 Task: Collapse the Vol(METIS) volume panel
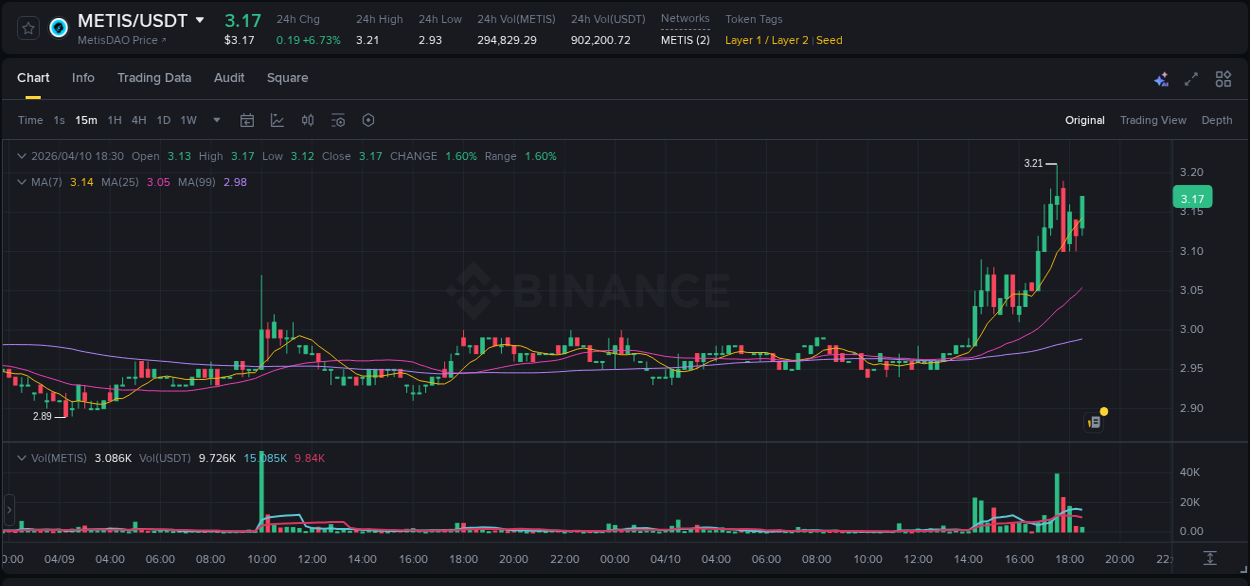coord(21,457)
